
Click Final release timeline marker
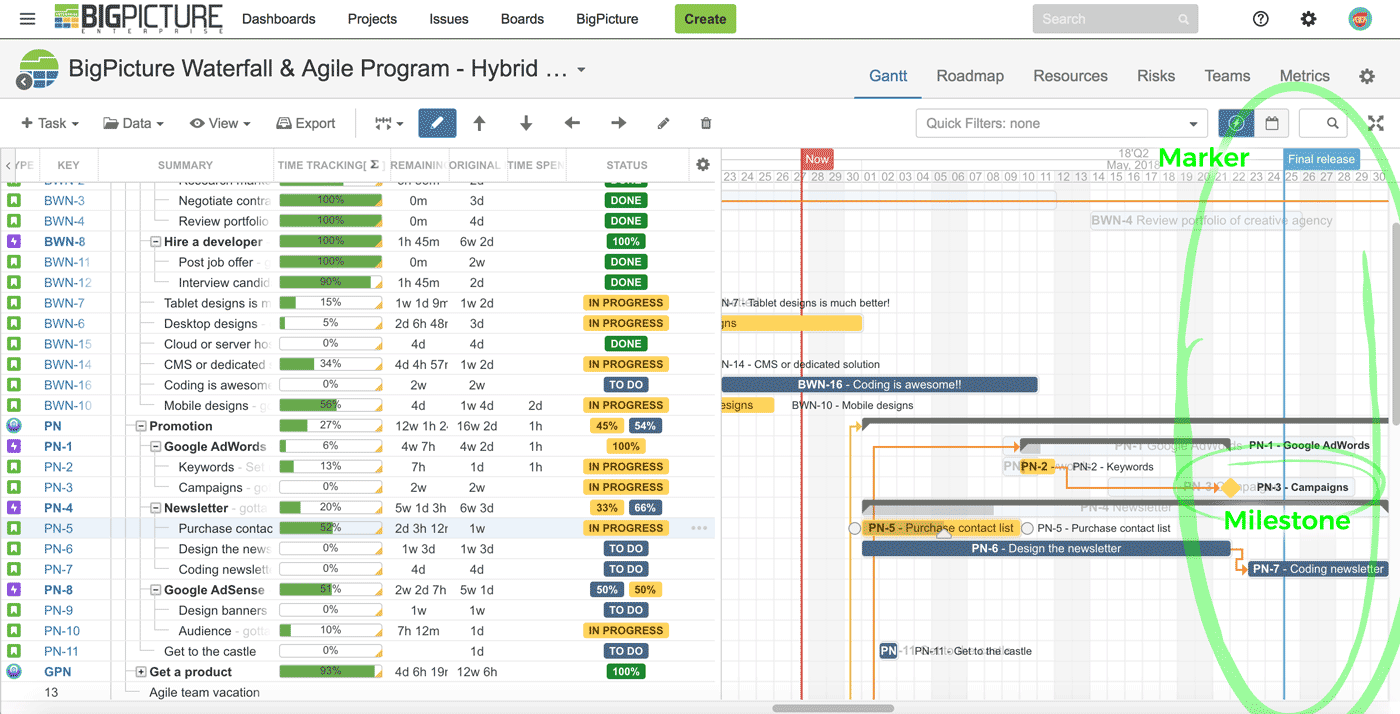[1321, 159]
